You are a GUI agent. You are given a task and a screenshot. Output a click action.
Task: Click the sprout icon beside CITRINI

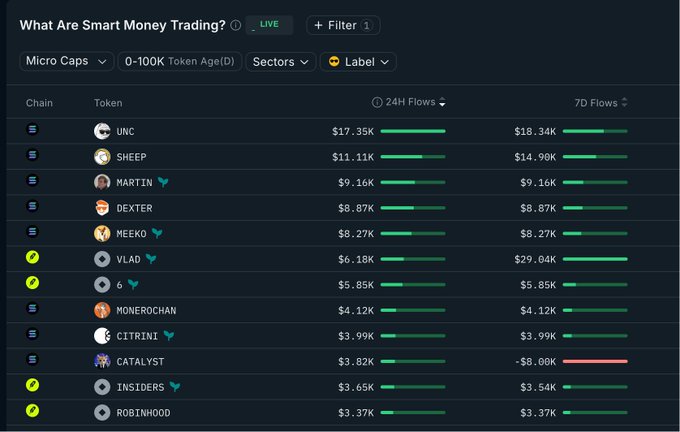click(169, 335)
